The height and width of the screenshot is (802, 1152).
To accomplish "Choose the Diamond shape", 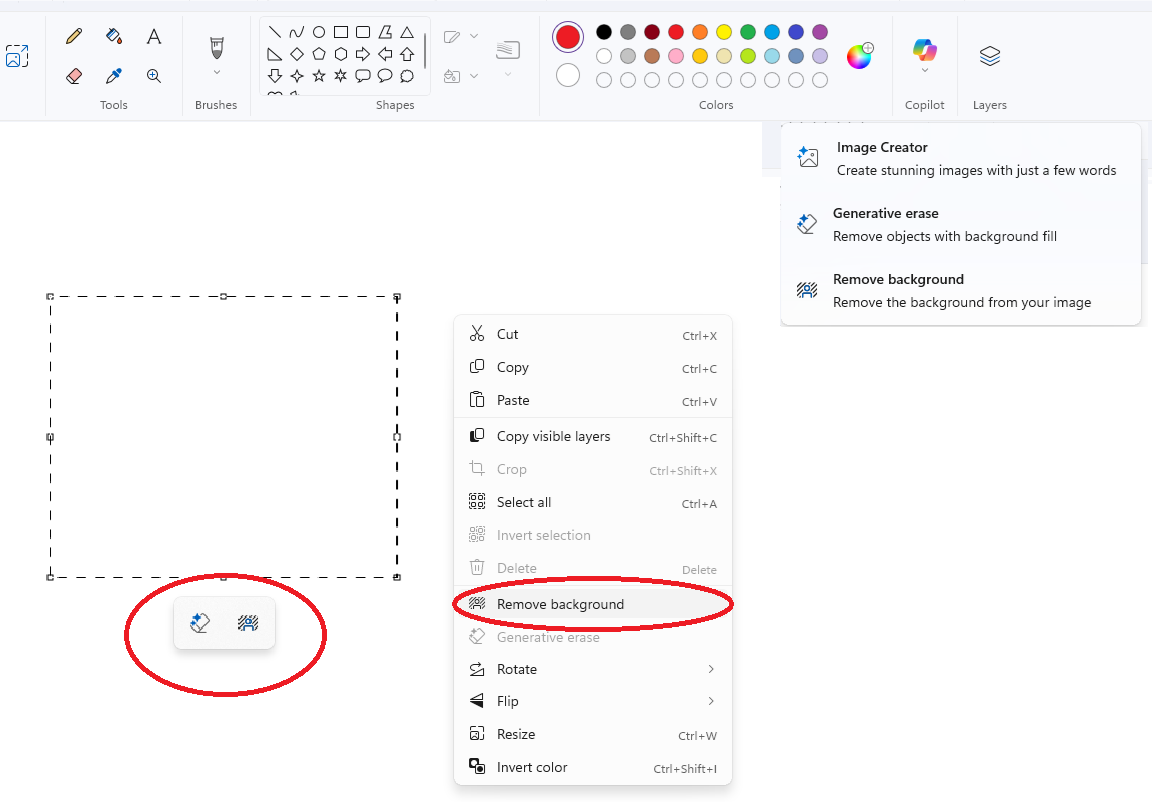I will pos(297,54).
